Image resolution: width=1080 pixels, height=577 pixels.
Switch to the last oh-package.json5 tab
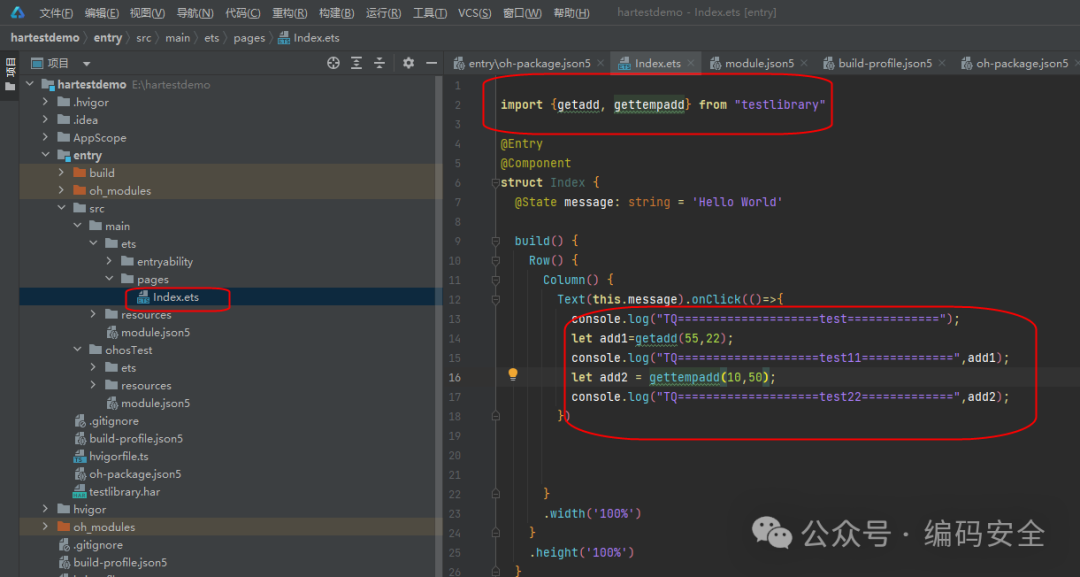click(x=1015, y=63)
